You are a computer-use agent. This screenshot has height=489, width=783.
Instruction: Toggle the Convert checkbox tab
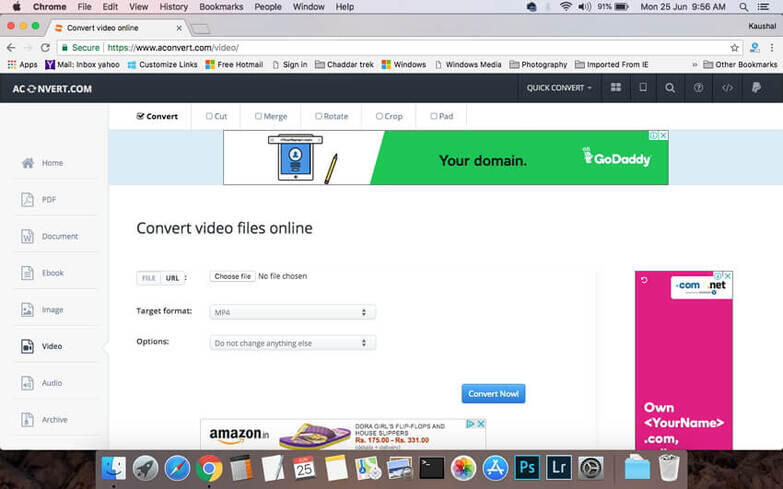[157, 116]
